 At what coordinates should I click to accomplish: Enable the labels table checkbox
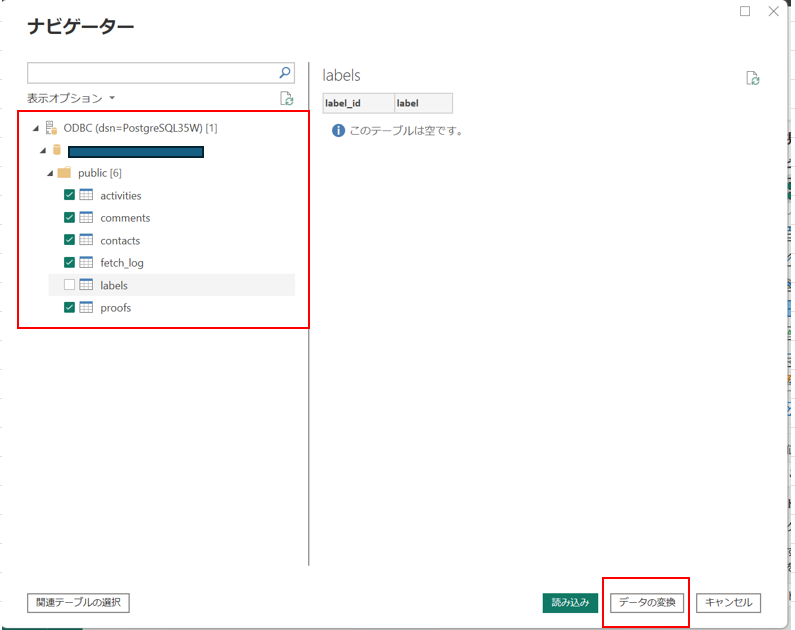(69, 285)
